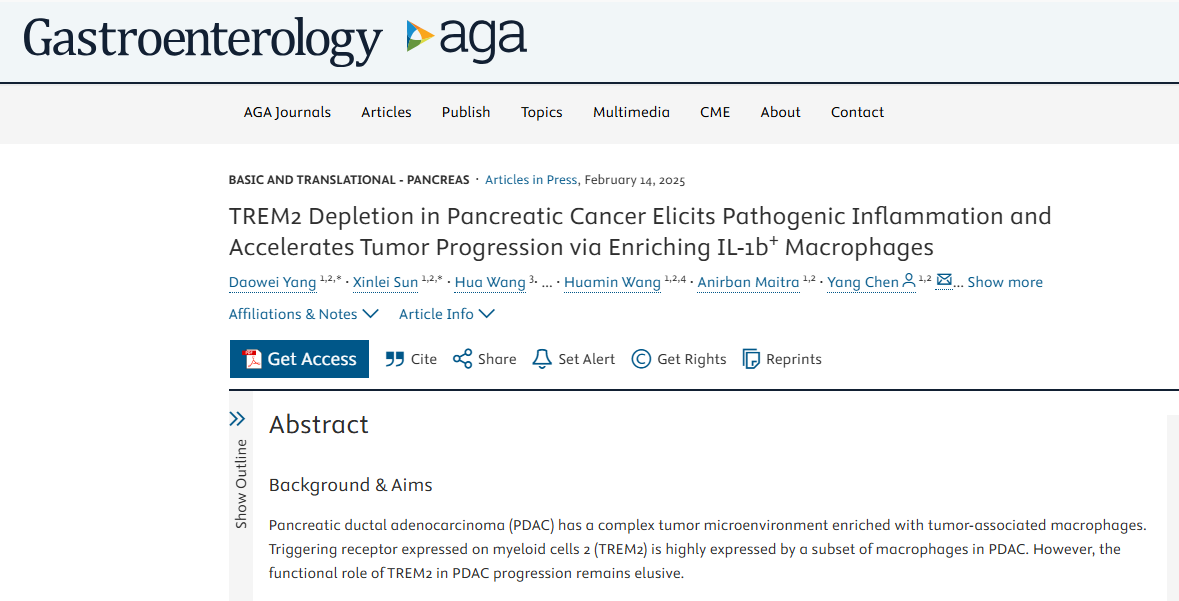Screen dimensions: 1179x601
Task: Show more authors in author list
Action: point(1005,282)
